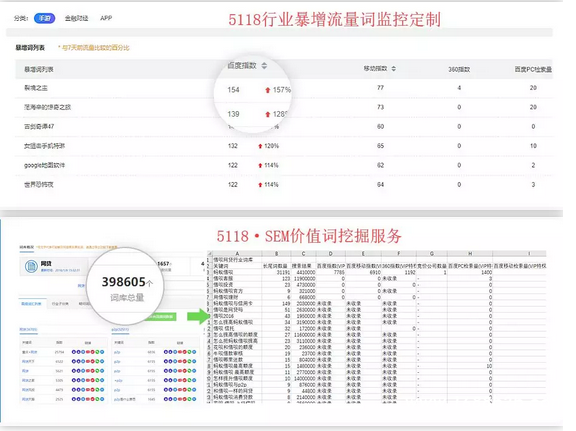This screenshot has height=431, width=576.
Task: Click the 百度PC检索量 column header
Action: tap(533, 69)
